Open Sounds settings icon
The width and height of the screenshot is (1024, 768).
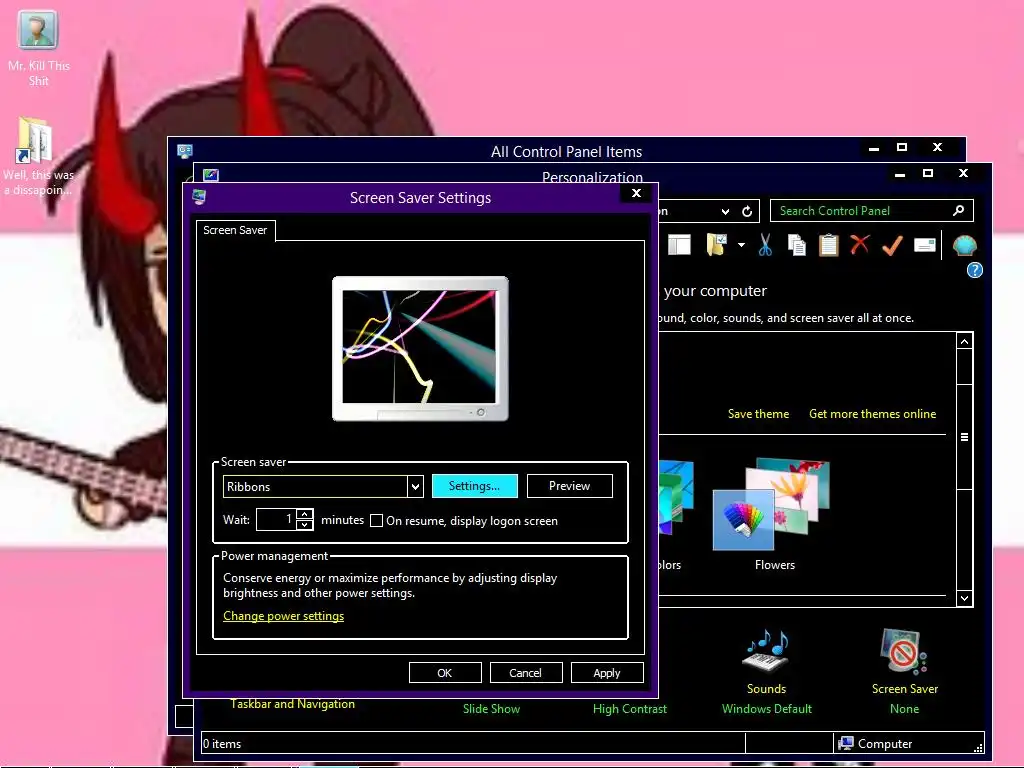coord(766,652)
